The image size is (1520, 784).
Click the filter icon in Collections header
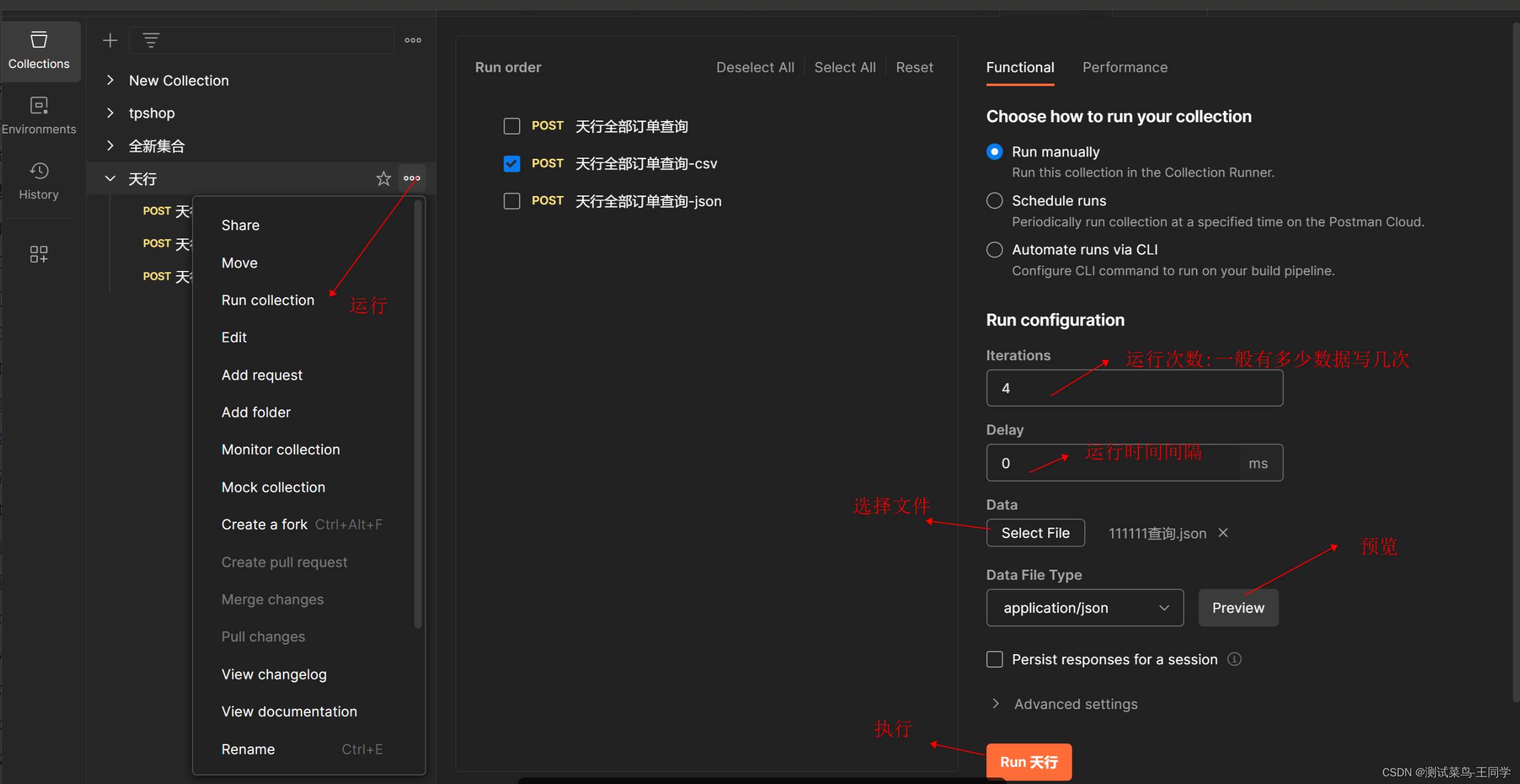152,39
